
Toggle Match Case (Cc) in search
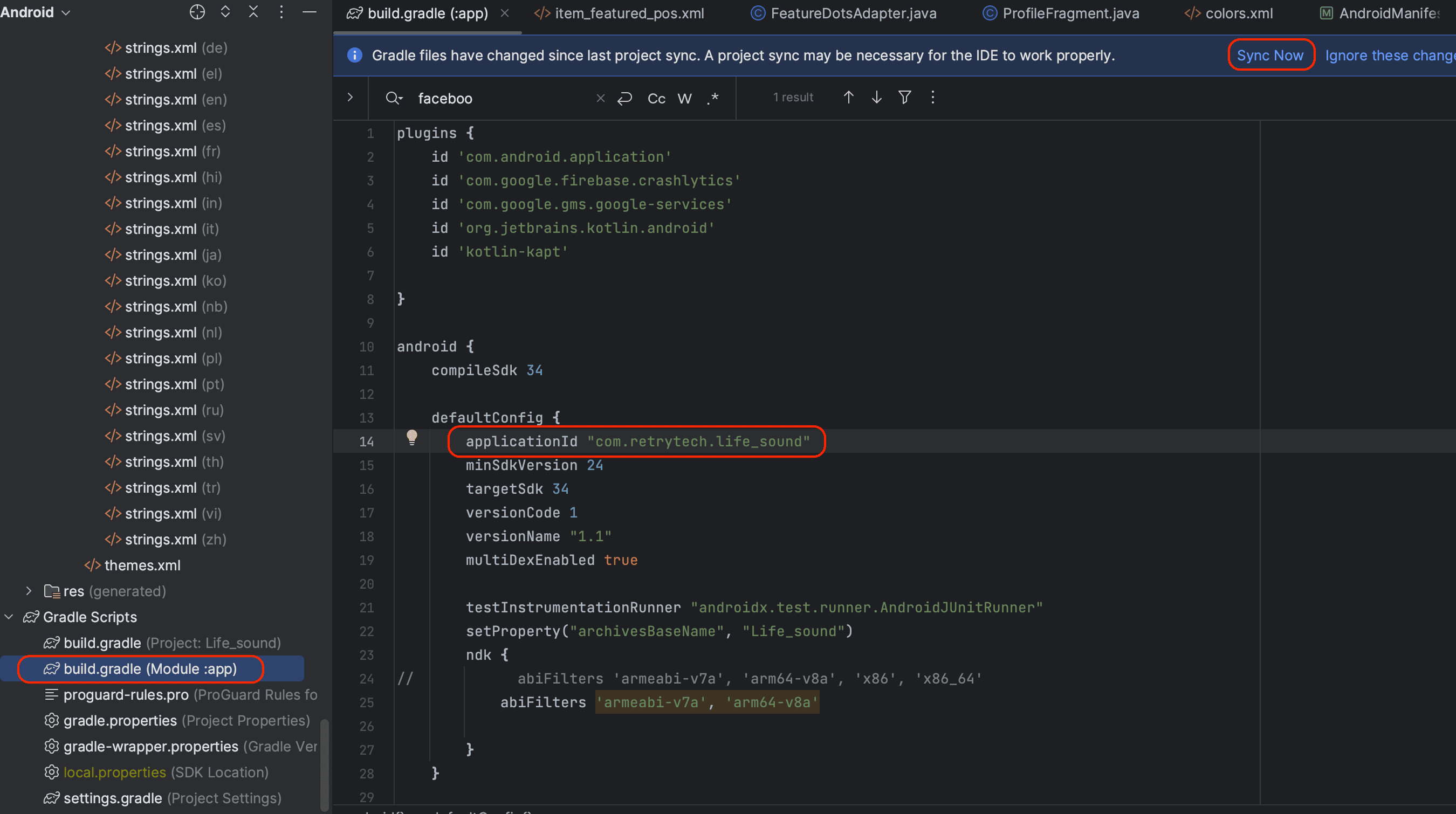[656, 98]
